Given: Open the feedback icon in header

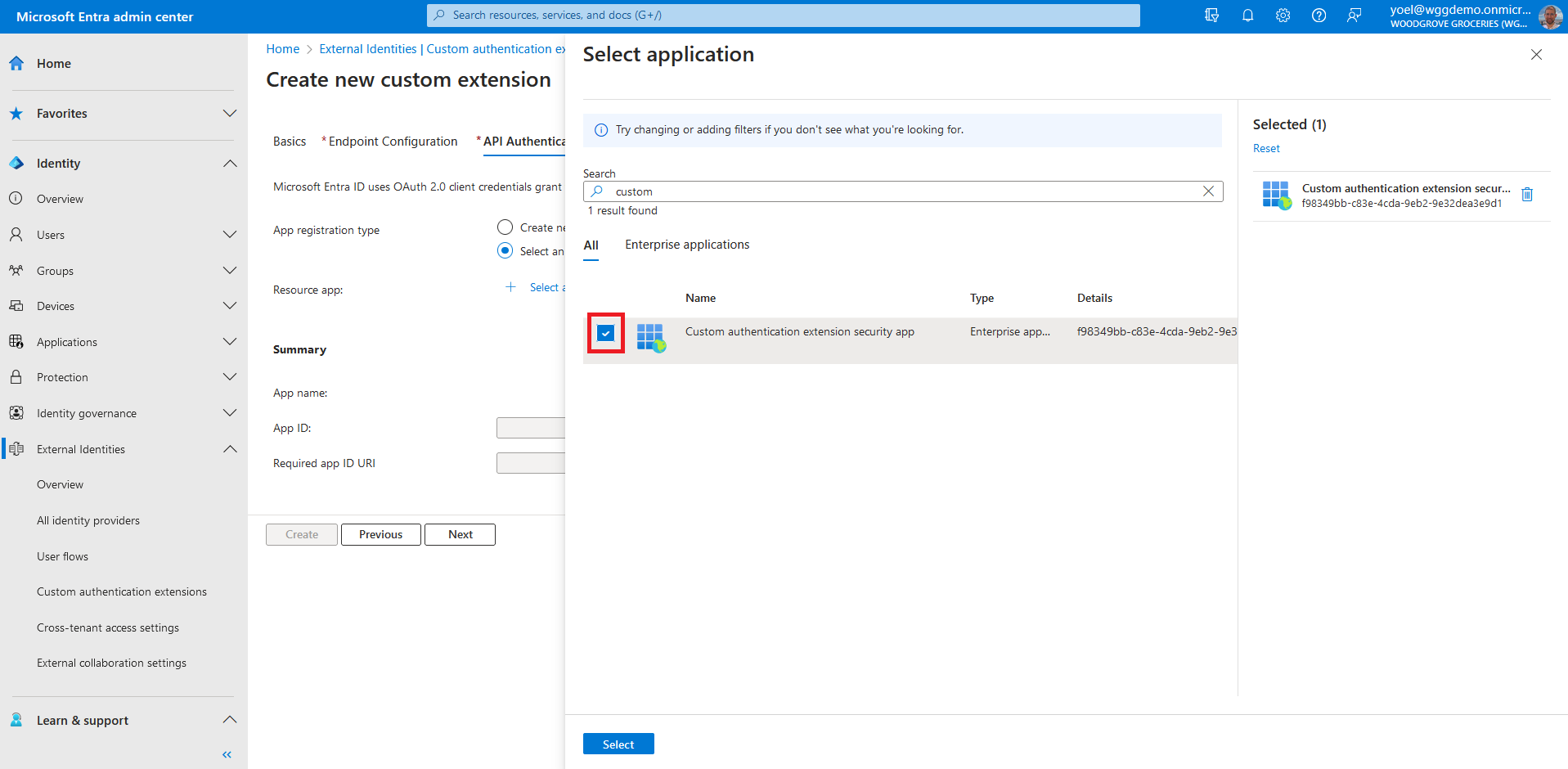Looking at the screenshot, I should point(1355,16).
